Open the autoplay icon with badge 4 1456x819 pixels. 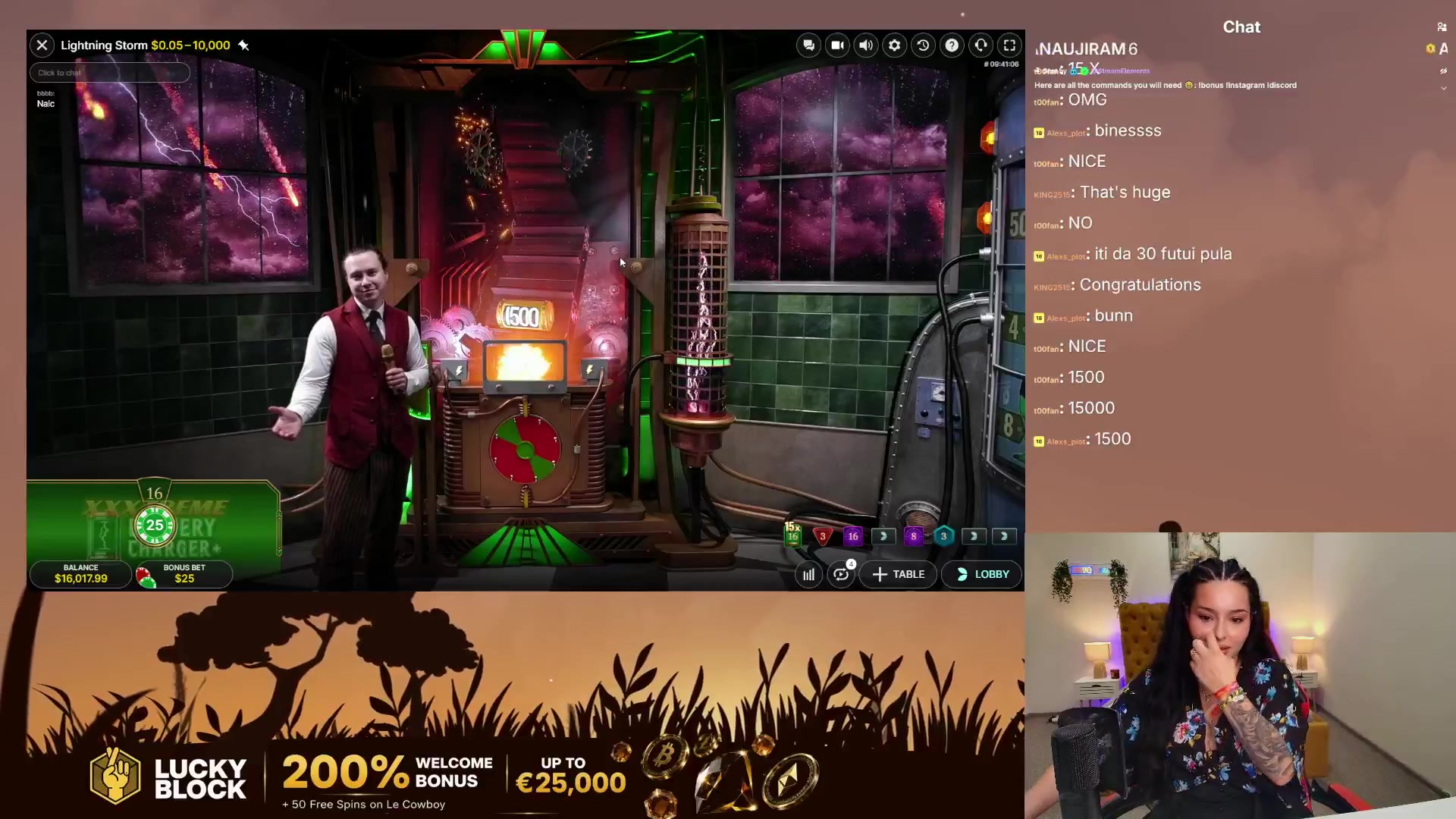pos(841,575)
